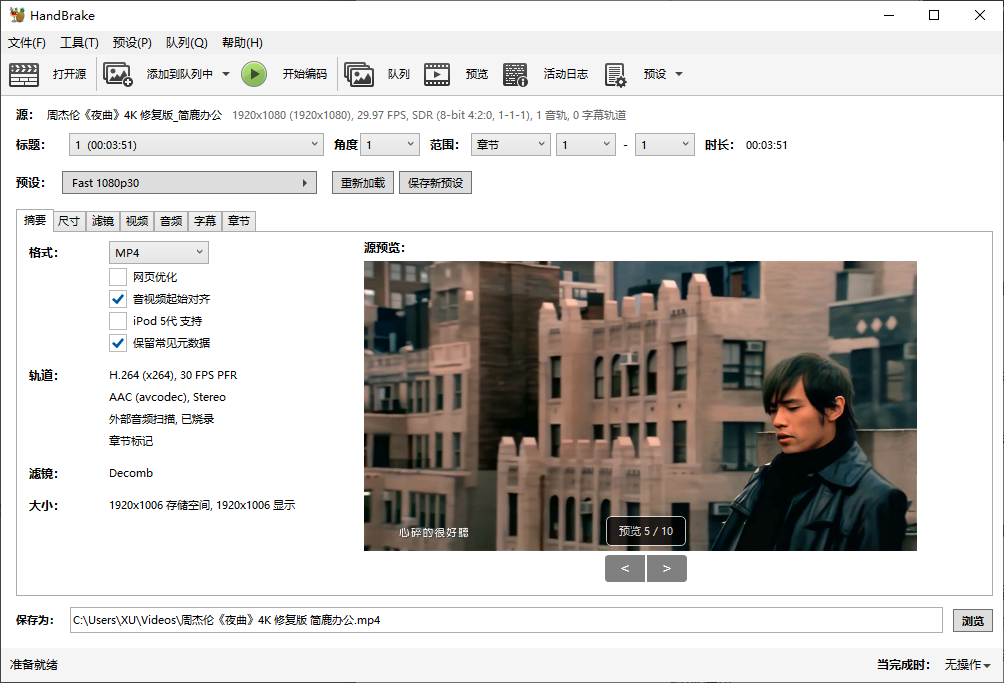Switch to the 视频 tab
The width and height of the screenshot is (1004, 683).
pos(137,221)
